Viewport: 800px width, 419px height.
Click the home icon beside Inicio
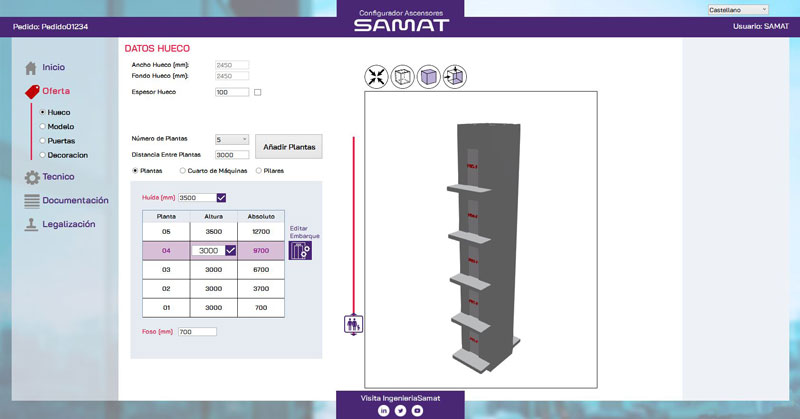[x=31, y=67]
